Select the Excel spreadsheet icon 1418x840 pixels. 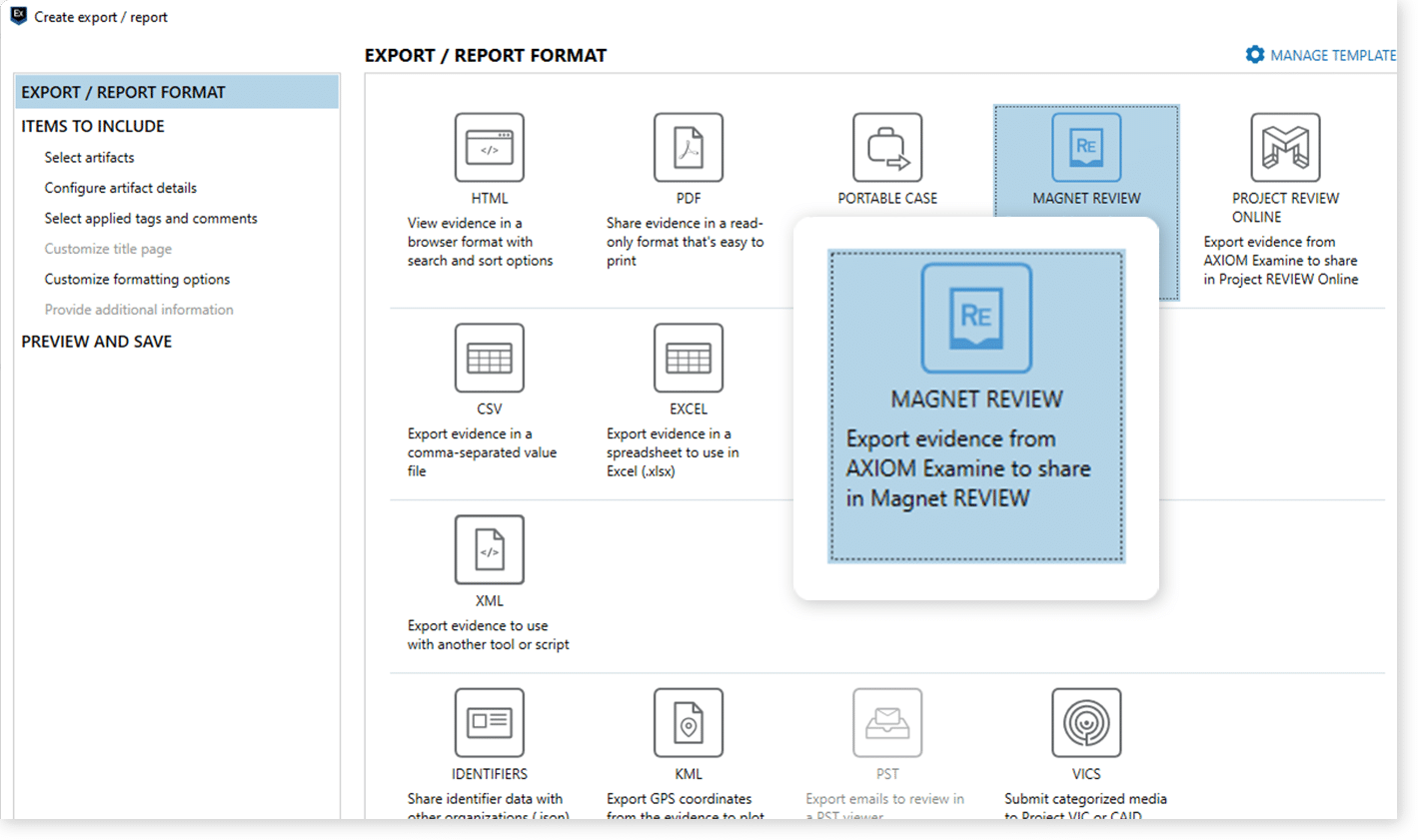pos(689,358)
